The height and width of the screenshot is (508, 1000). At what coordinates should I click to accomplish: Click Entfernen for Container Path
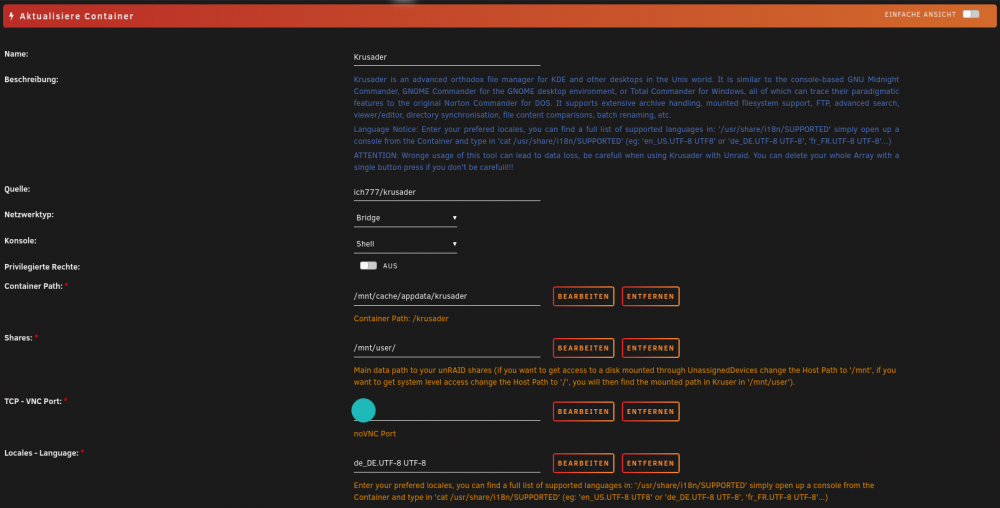pos(651,296)
